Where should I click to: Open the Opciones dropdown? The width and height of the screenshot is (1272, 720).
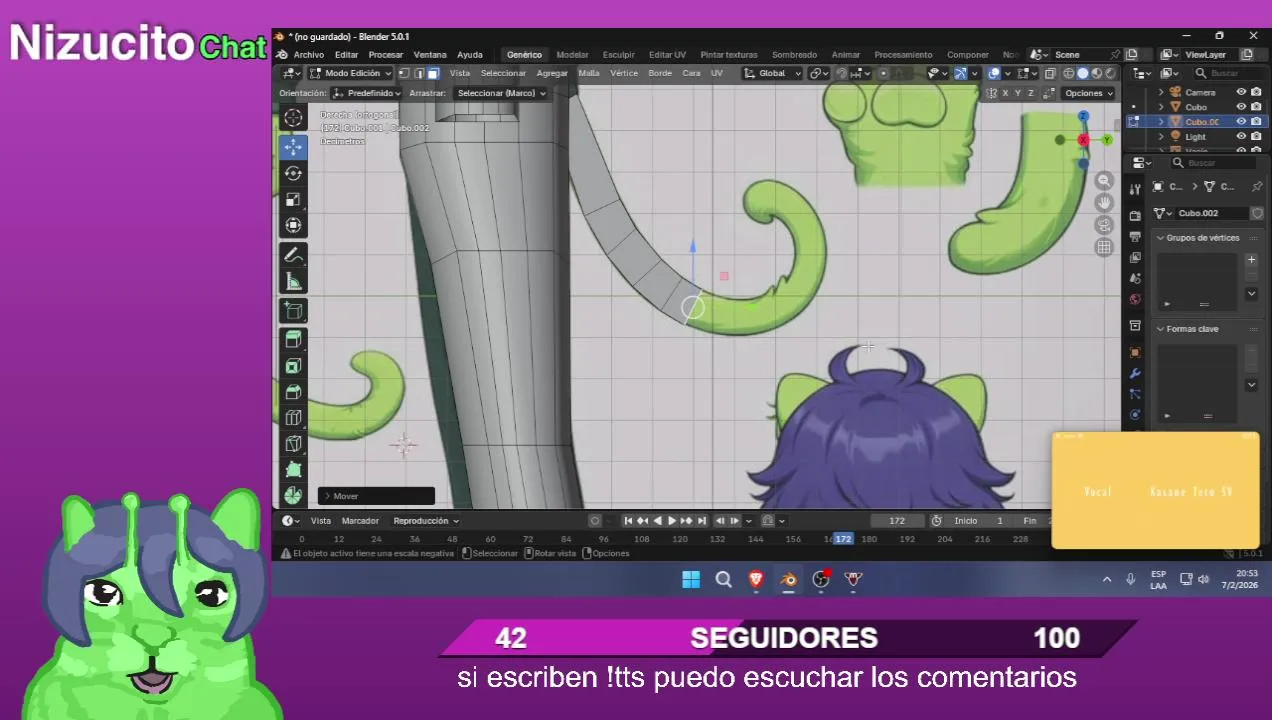(1089, 93)
